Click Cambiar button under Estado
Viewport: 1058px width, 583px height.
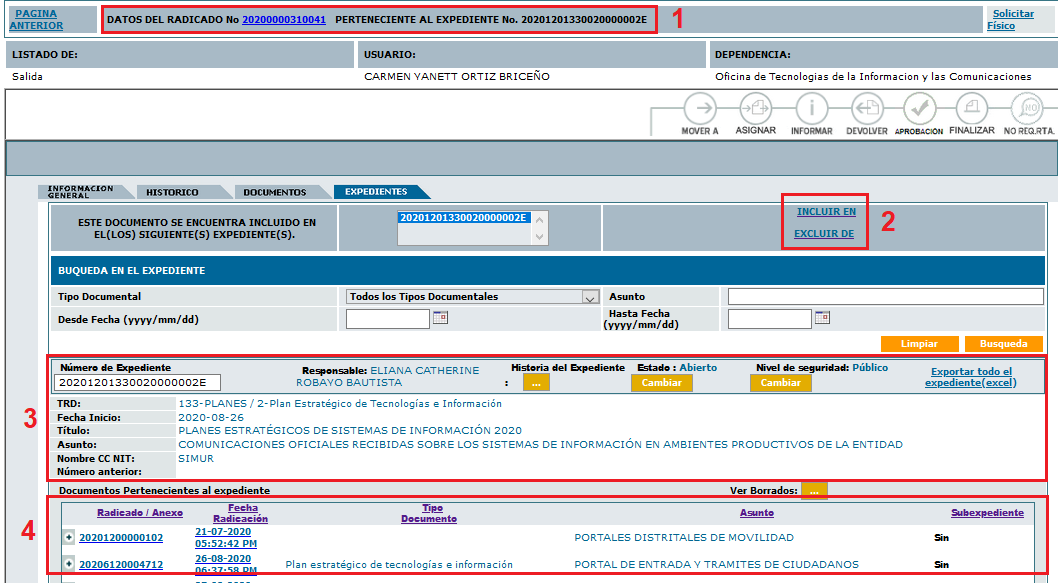point(661,383)
